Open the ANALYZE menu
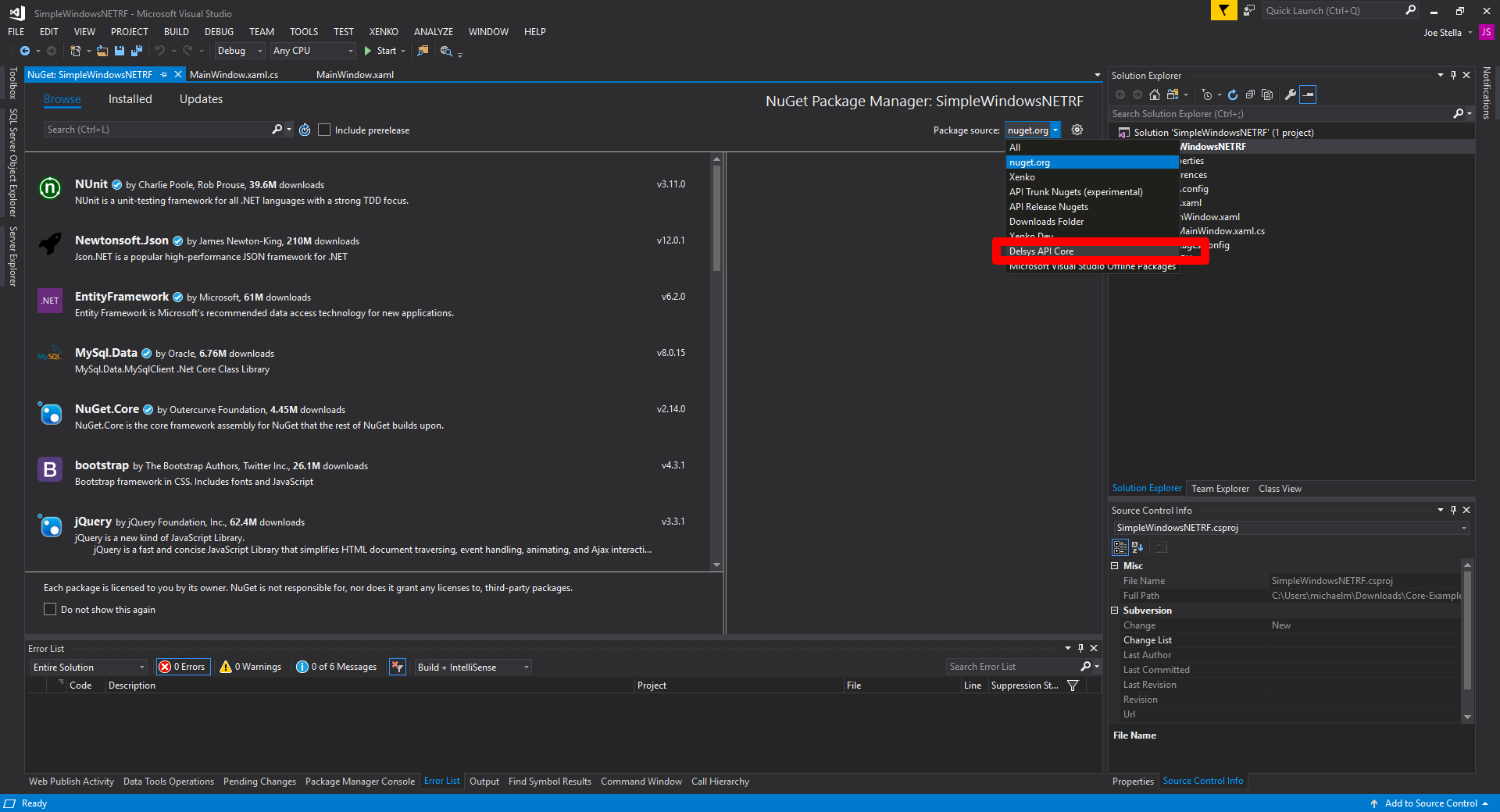 [x=434, y=32]
